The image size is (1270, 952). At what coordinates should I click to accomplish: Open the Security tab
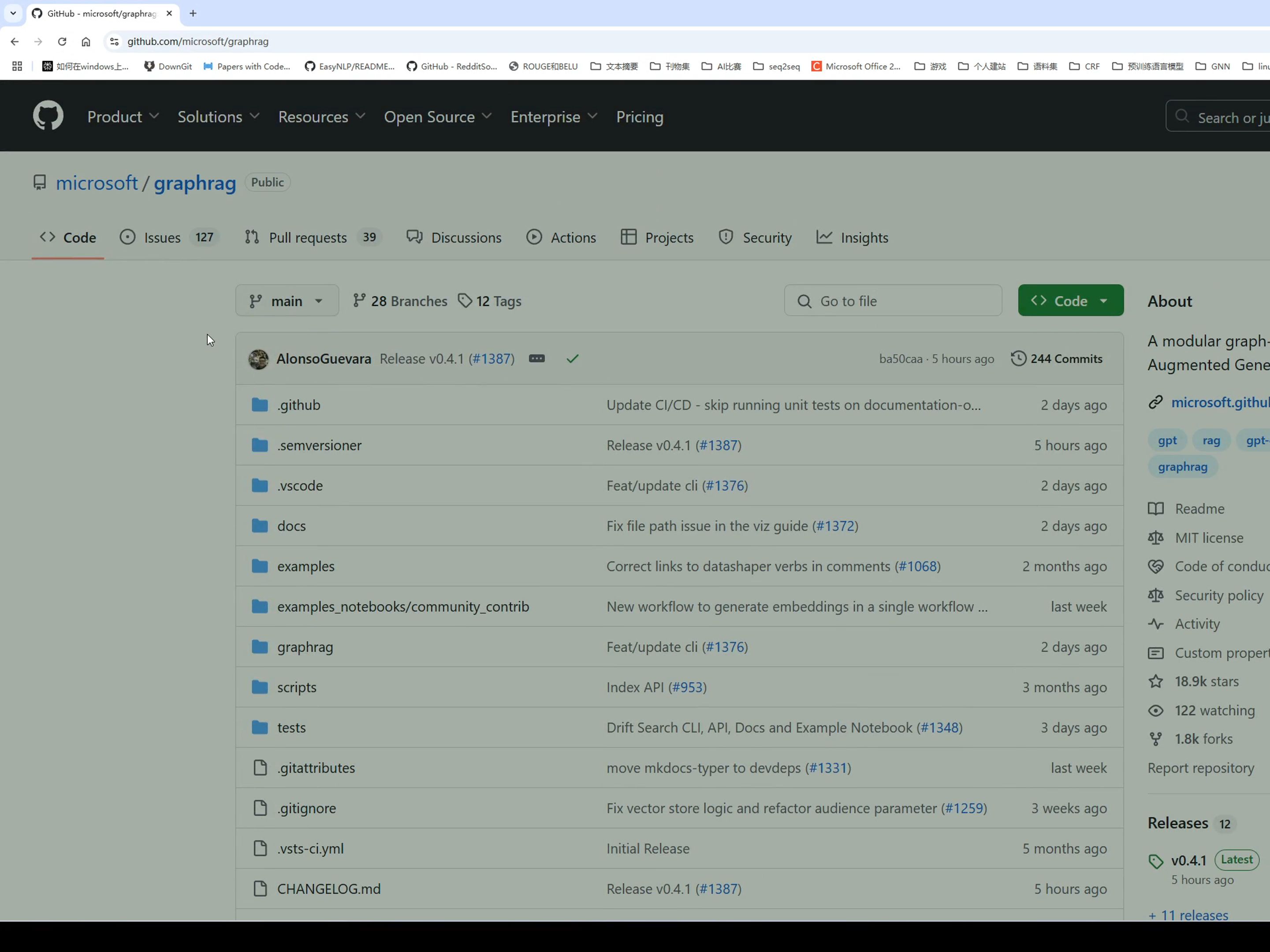pyautogui.click(x=755, y=238)
